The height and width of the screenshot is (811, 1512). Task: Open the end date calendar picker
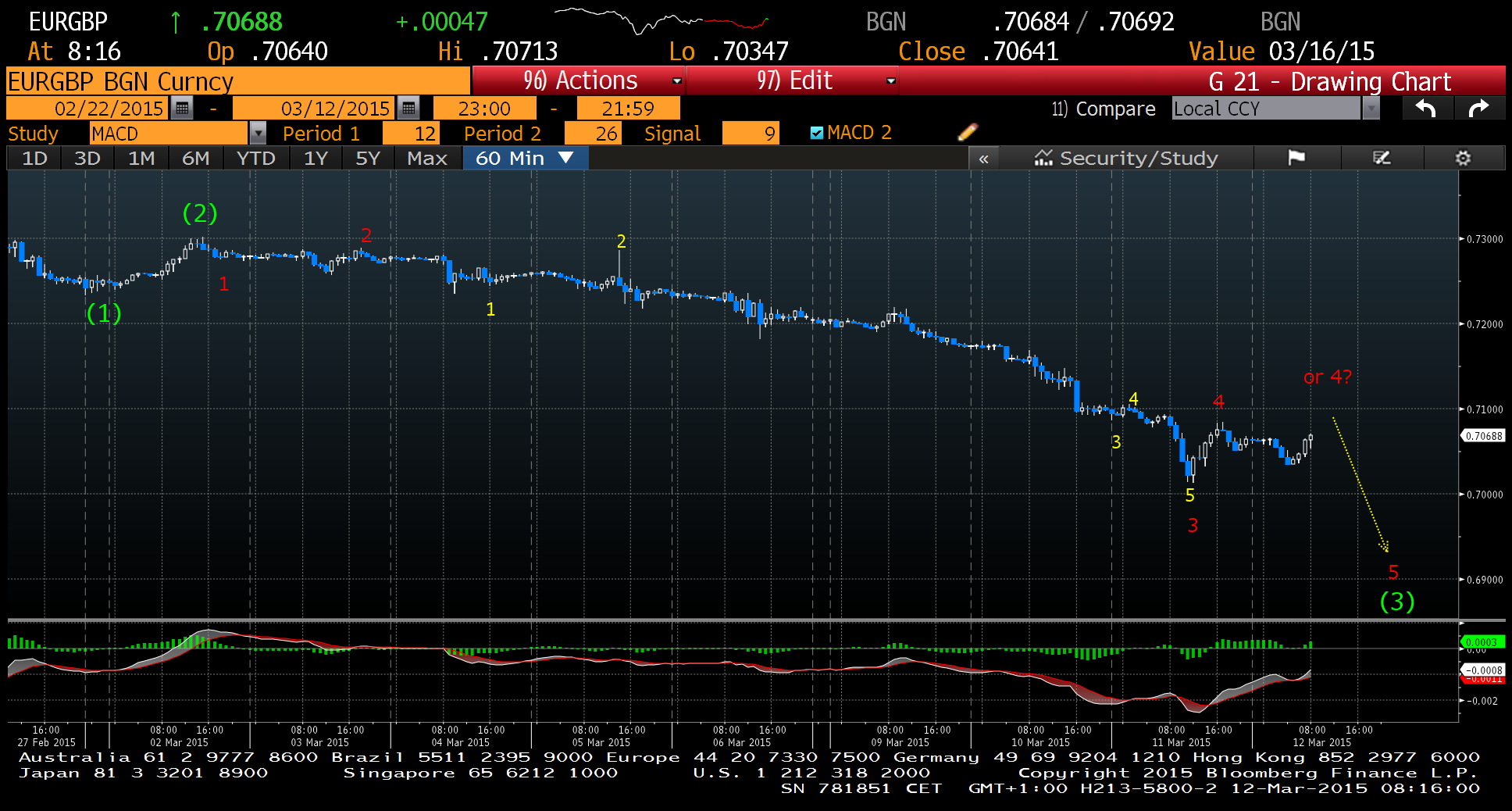(408, 108)
